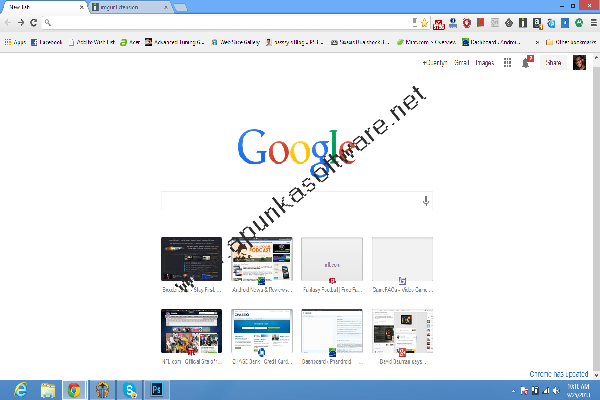600x400 pixels.
Task: Click the red shield extension icon
Action: click(466, 23)
